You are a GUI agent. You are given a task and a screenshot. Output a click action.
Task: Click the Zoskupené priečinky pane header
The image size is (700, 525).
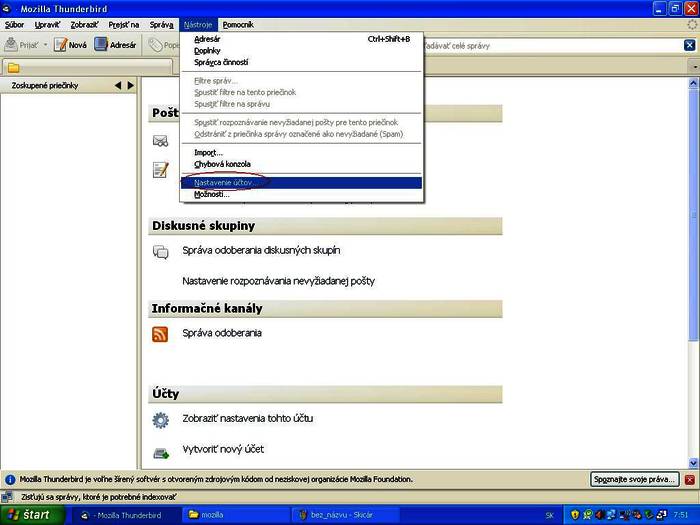click(x=68, y=85)
